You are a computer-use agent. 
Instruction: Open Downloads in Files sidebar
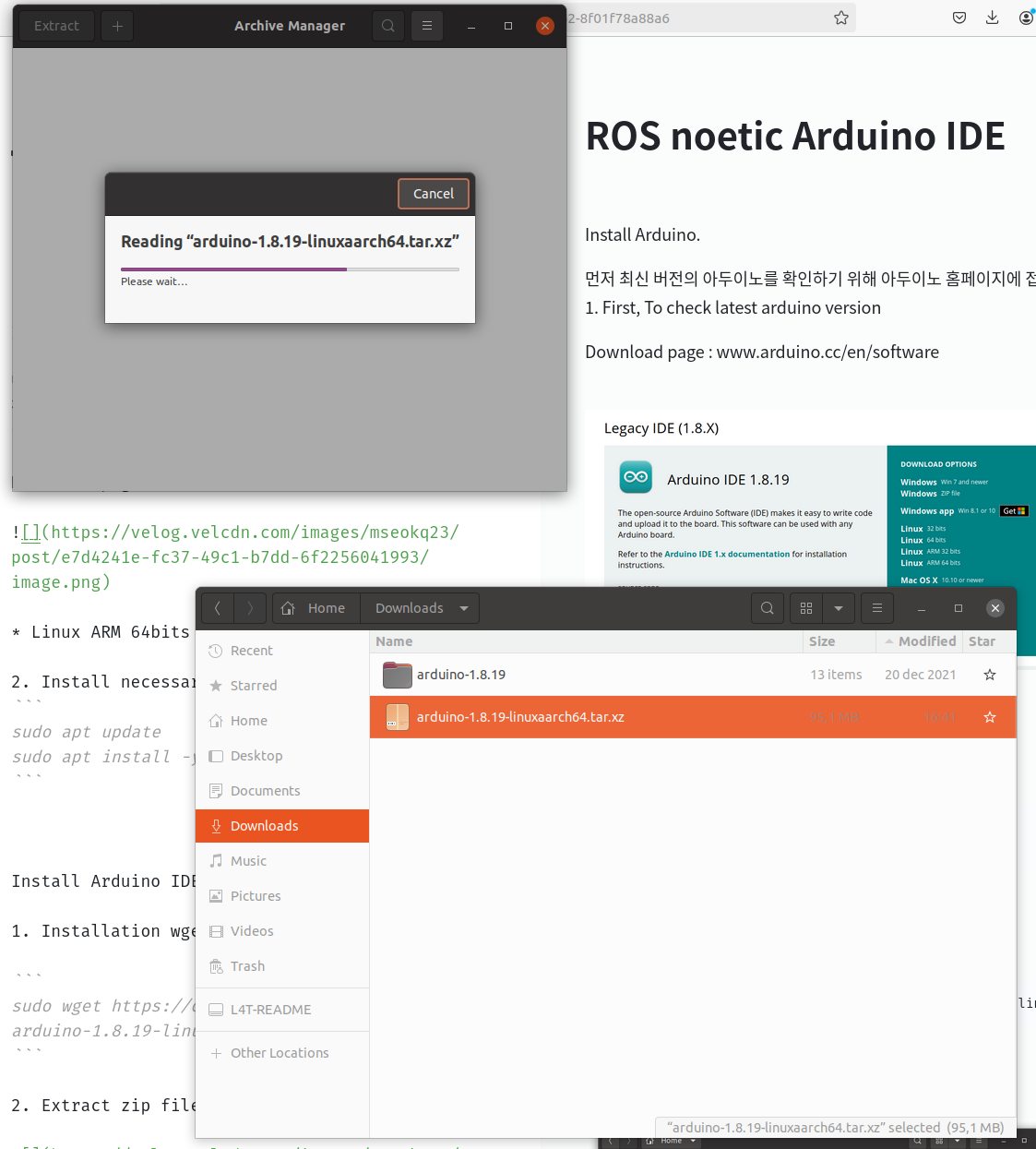coord(282,826)
